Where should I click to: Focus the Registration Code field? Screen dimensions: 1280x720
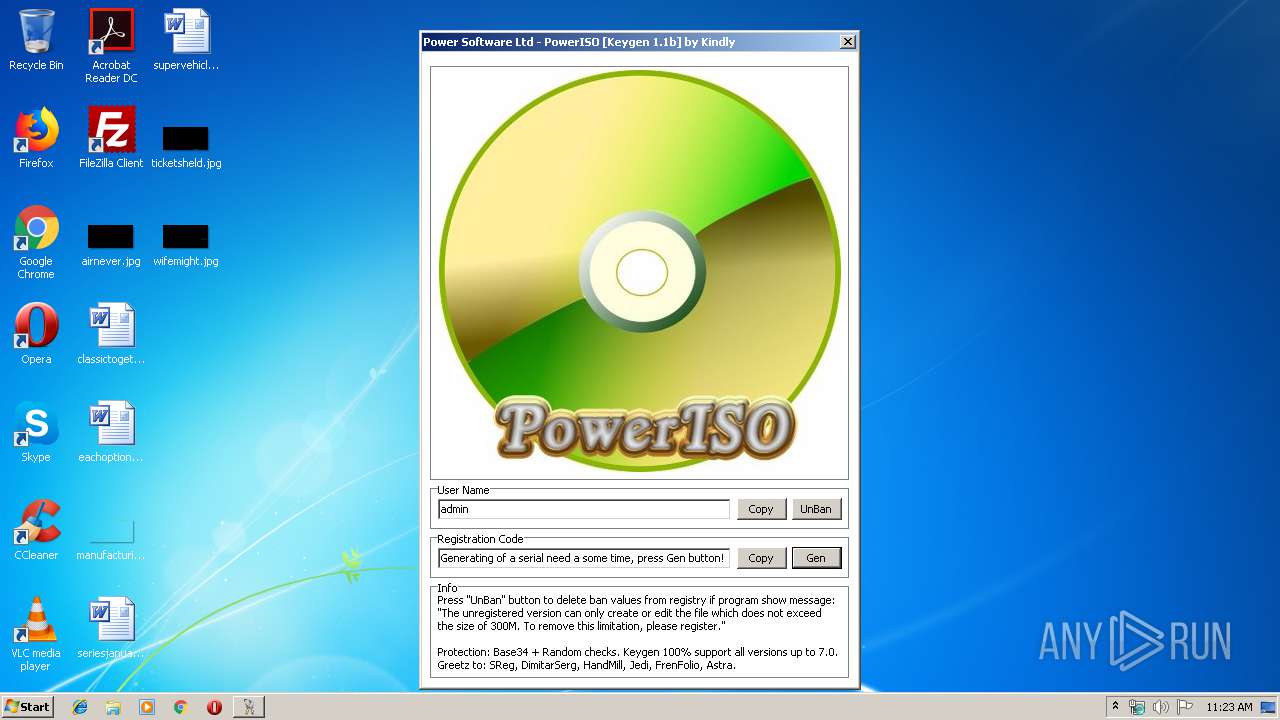point(584,558)
